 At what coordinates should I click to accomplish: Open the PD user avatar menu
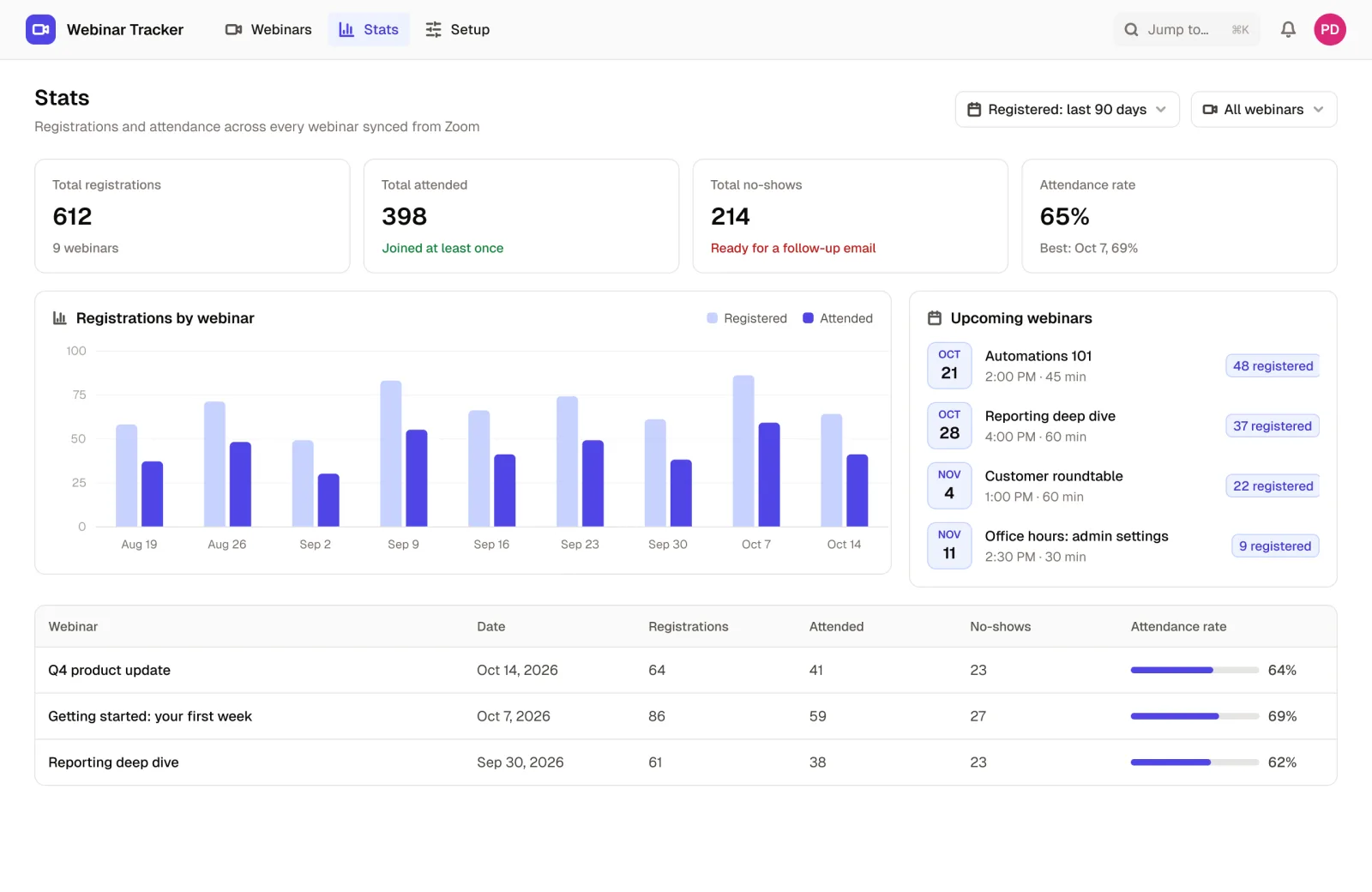1330,29
